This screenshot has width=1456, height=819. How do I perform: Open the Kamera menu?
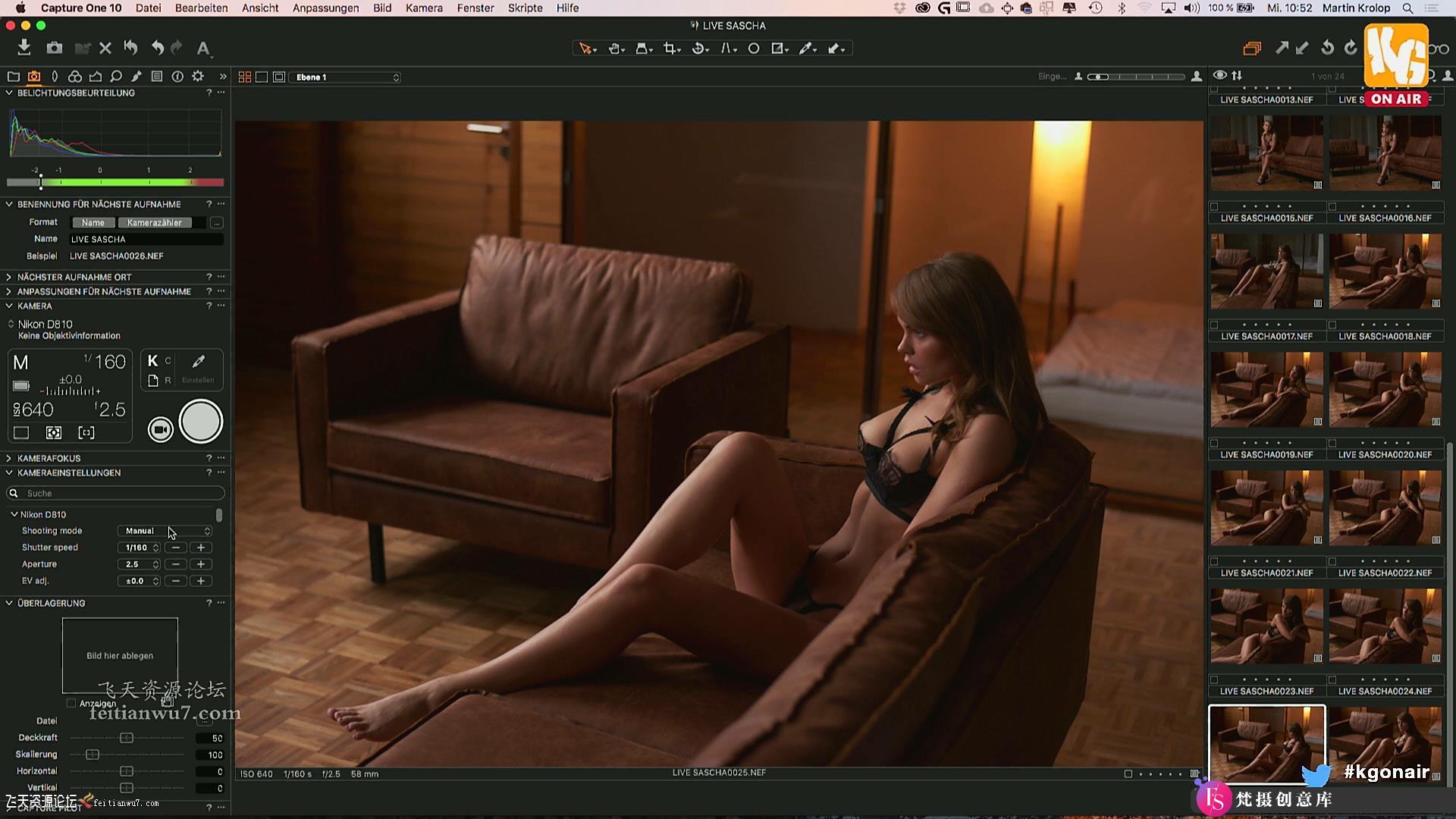point(424,8)
